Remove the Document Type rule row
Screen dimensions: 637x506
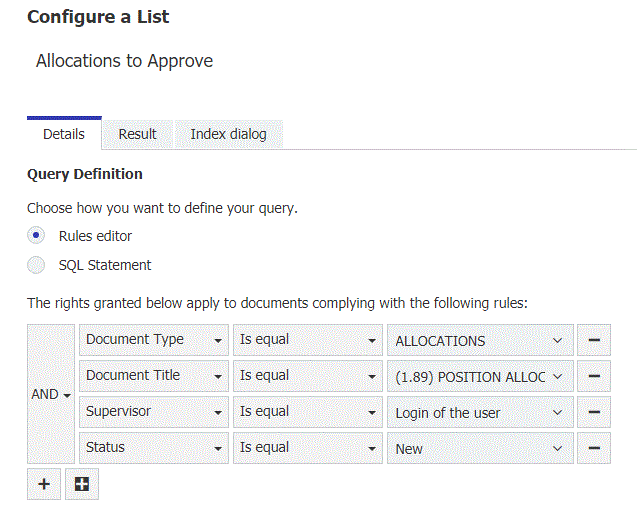pyautogui.click(x=594, y=340)
